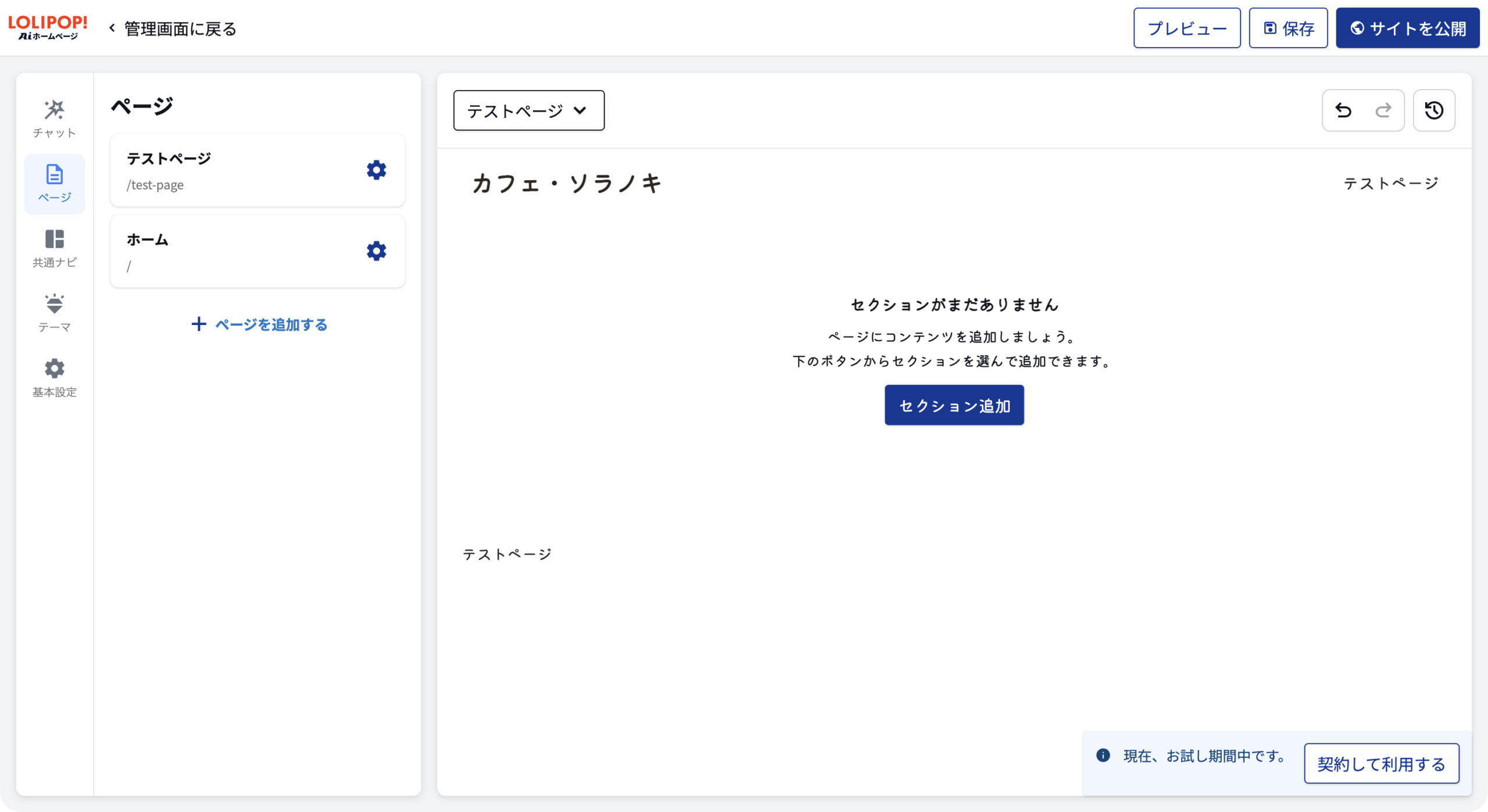Image resolution: width=1488 pixels, height=812 pixels.
Task: Undo the last edit
Action: point(1343,110)
